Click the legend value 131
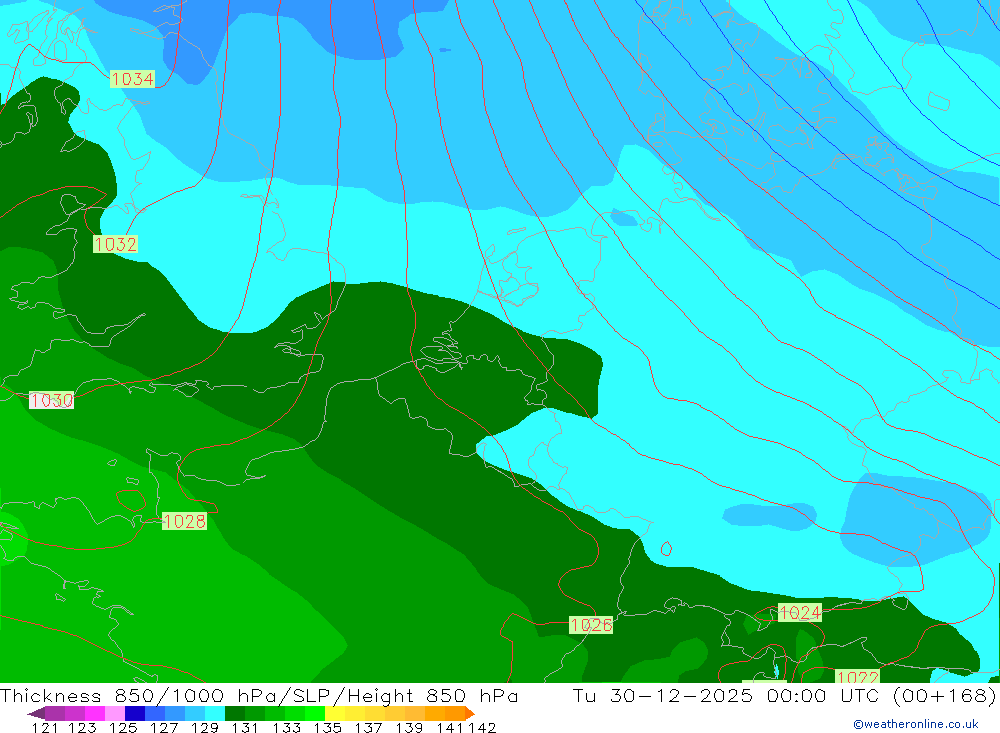This screenshot has height=733, width=1000. coord(245,728)
